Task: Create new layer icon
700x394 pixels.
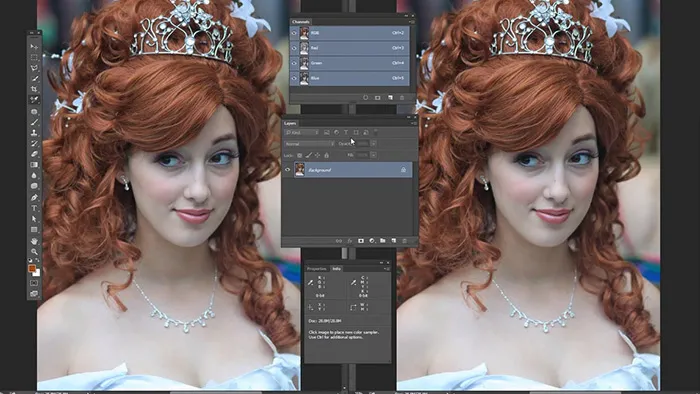Action: tap(394, 241)
